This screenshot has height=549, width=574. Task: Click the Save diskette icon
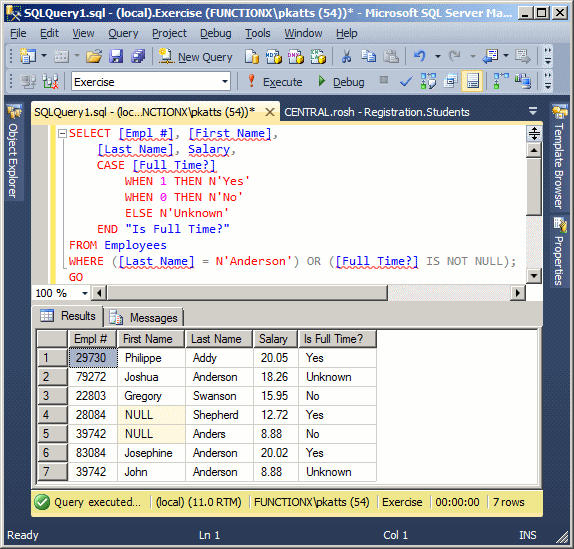[x=116, y=56]
